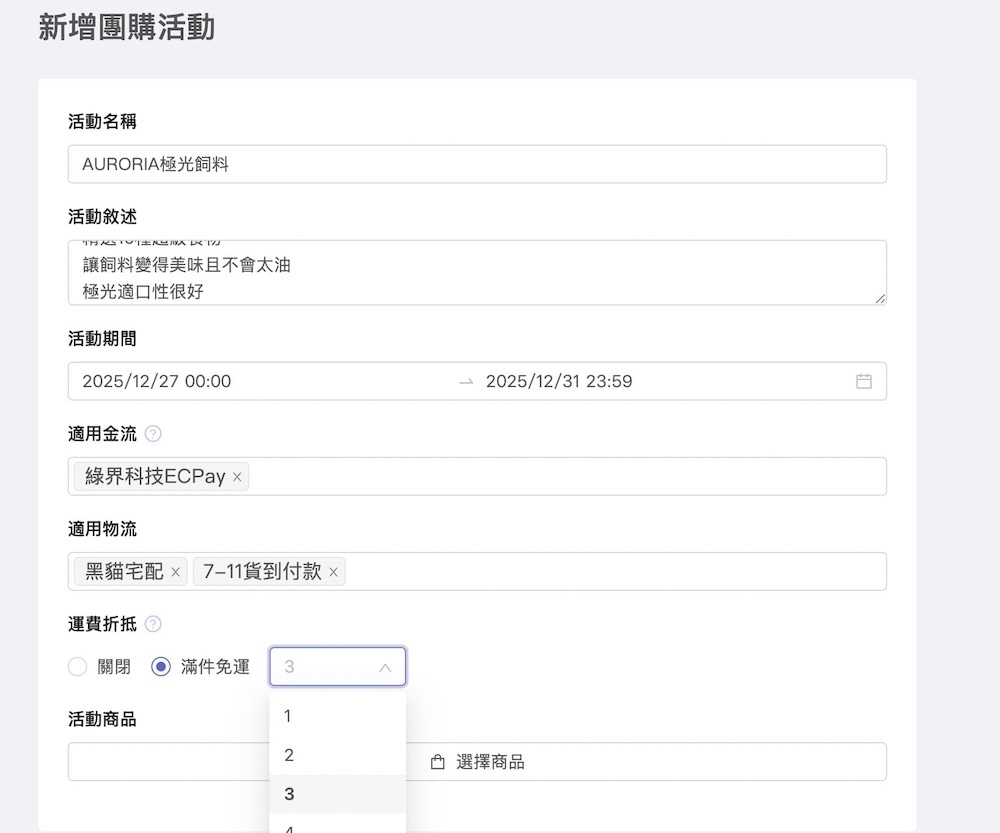Choose option 2 in the dropdown list
This screenshot has width=1000, height=833.
[x=337, y=755]
